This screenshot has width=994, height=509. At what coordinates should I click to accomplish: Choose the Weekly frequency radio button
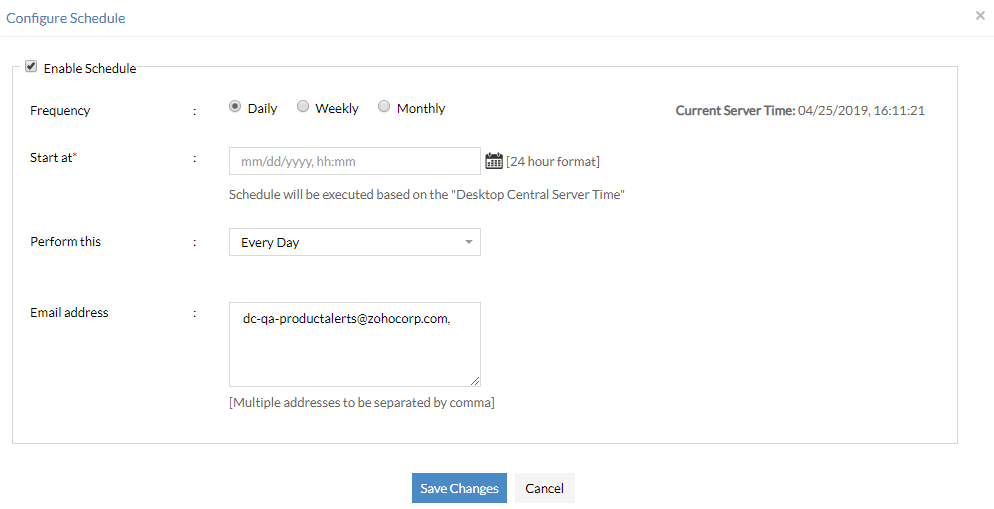(x=303, y=107)
